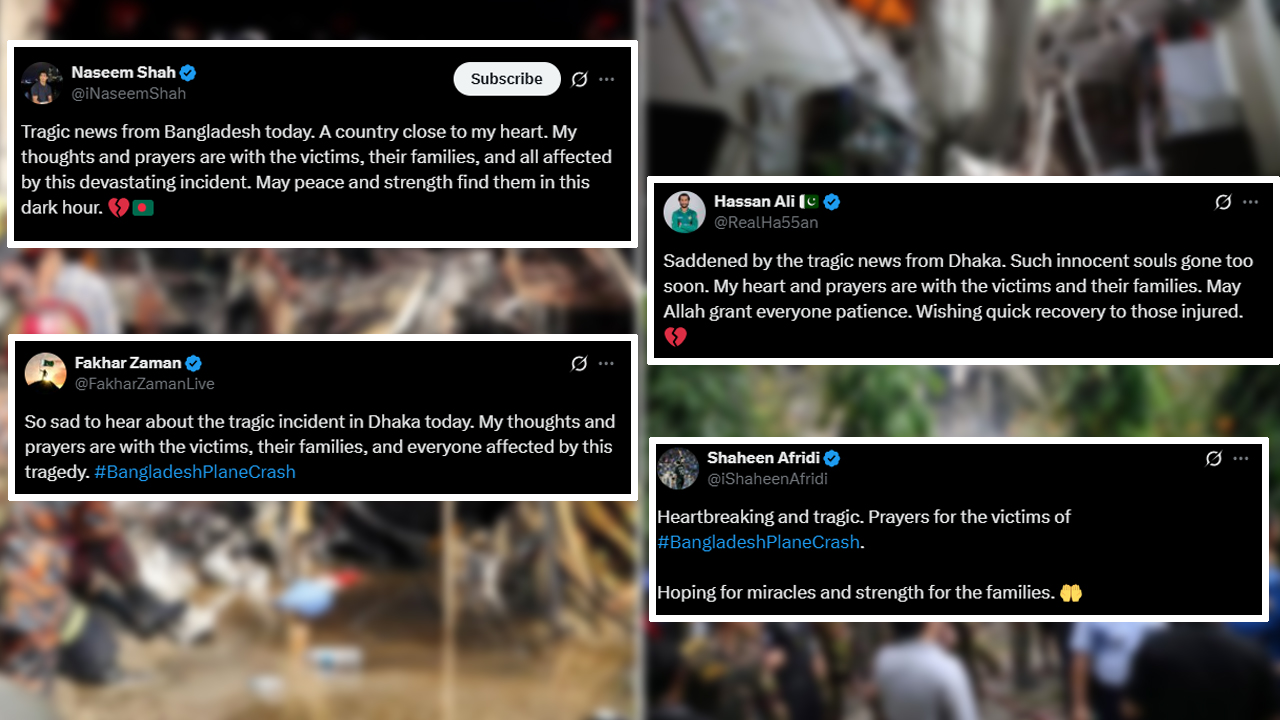Click the Subscribe button on Naseem Shah's tweet

(507, 79)
